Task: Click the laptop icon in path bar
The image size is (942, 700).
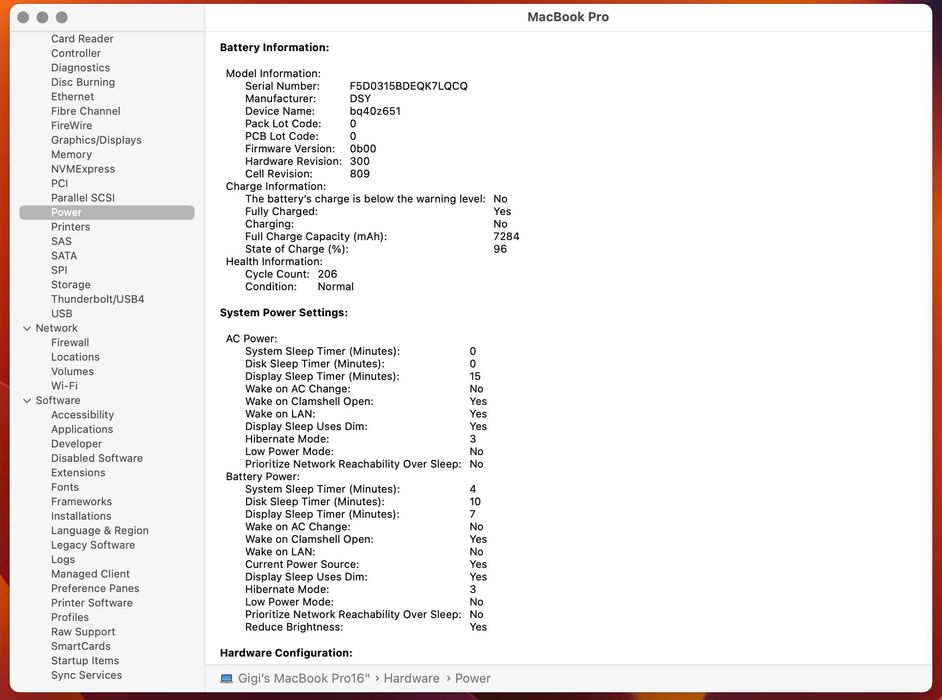Action: point(226,678)
